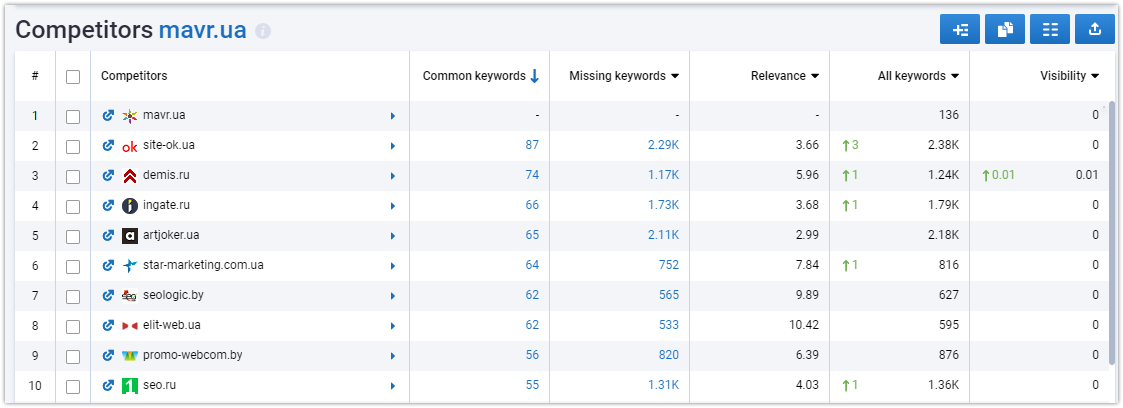Open external link icon for demis.ru
Image resolution: width=1123 pixels, height=408 pixels.
[x=108, y=175]
